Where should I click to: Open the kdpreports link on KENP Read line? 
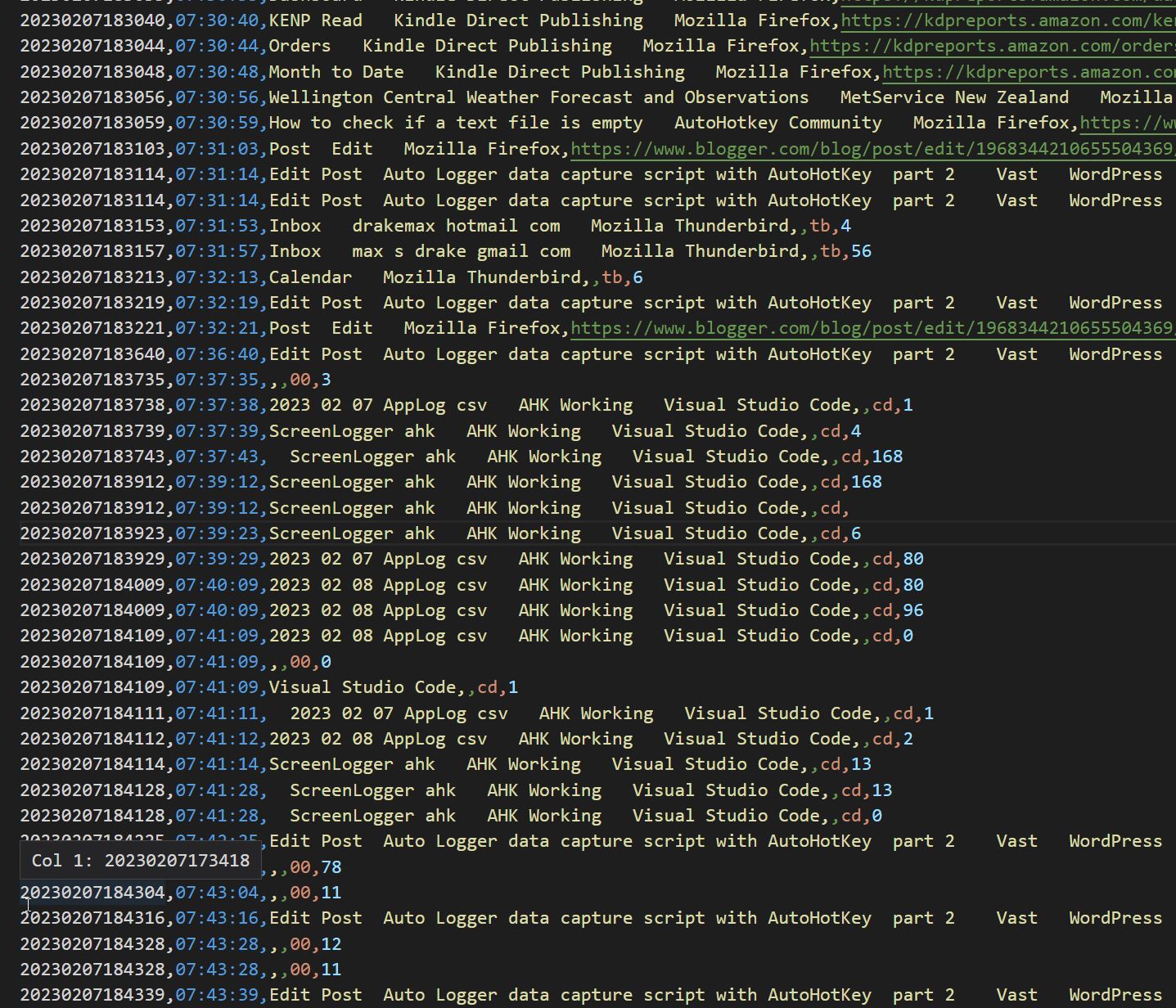pos(1007,20)
